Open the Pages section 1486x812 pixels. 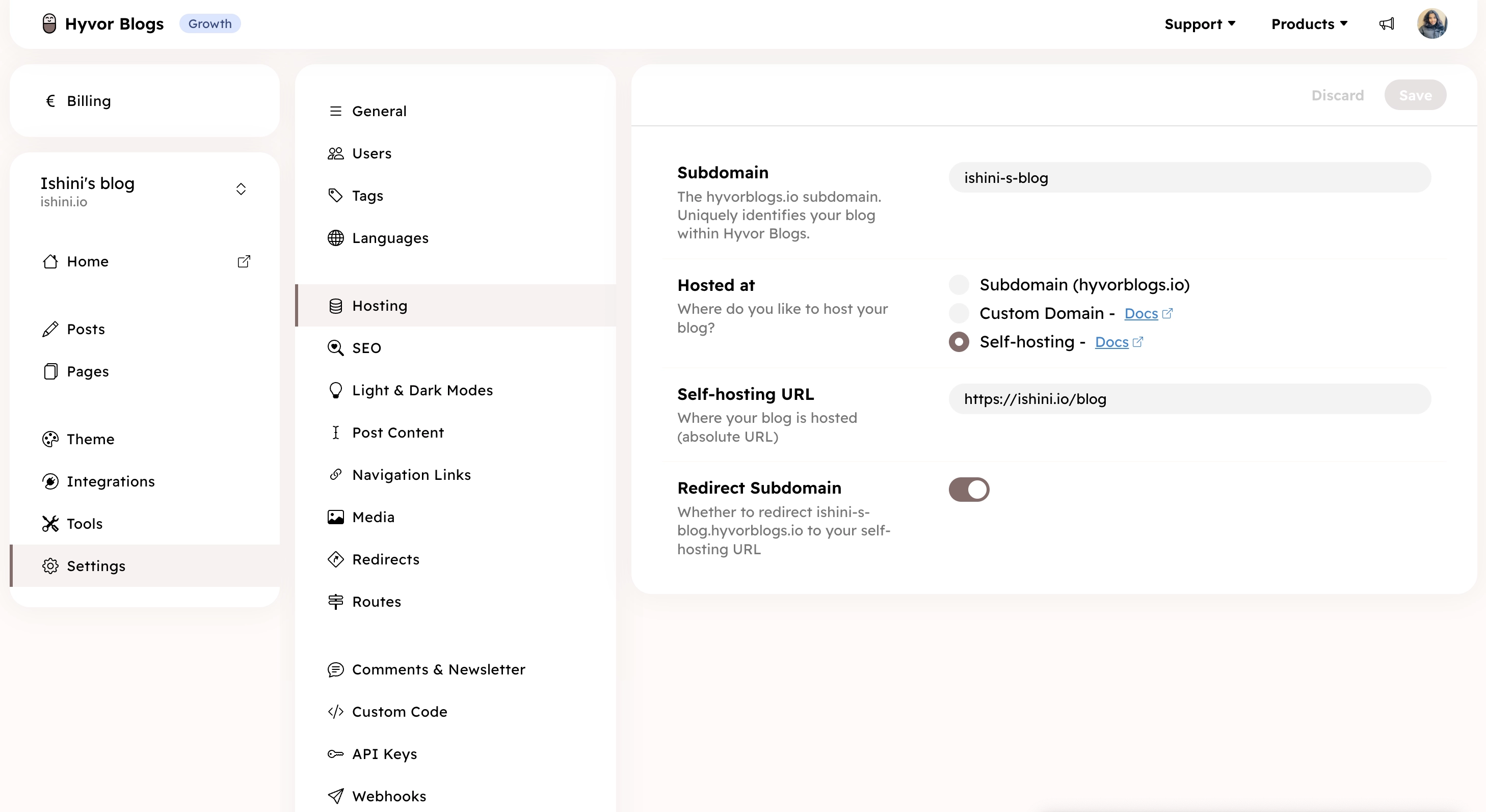click(145, 371)
